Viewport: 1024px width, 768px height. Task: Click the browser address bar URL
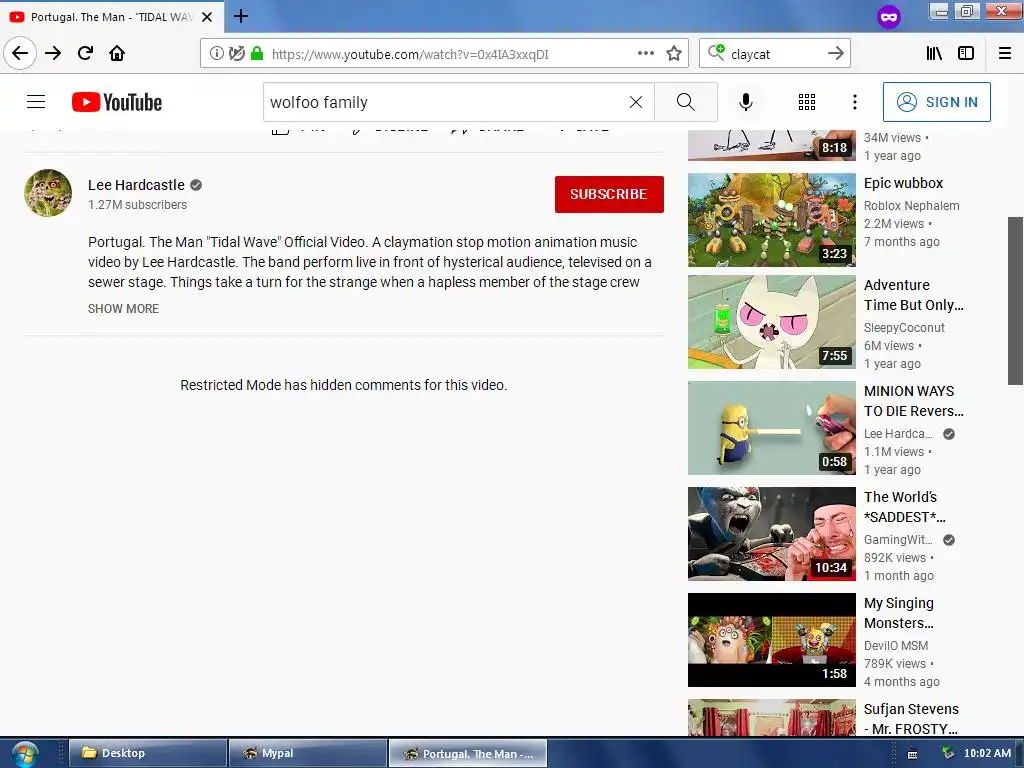tap(410, 54)
